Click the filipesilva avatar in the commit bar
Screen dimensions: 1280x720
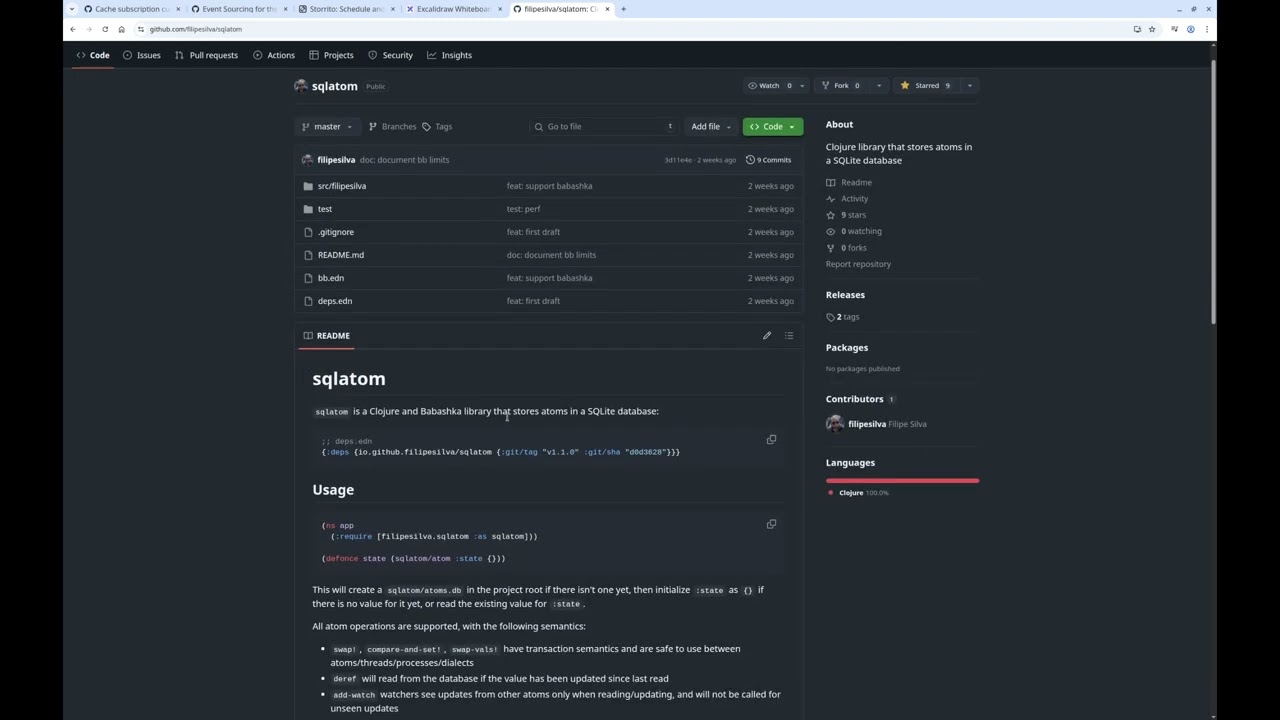307,160
